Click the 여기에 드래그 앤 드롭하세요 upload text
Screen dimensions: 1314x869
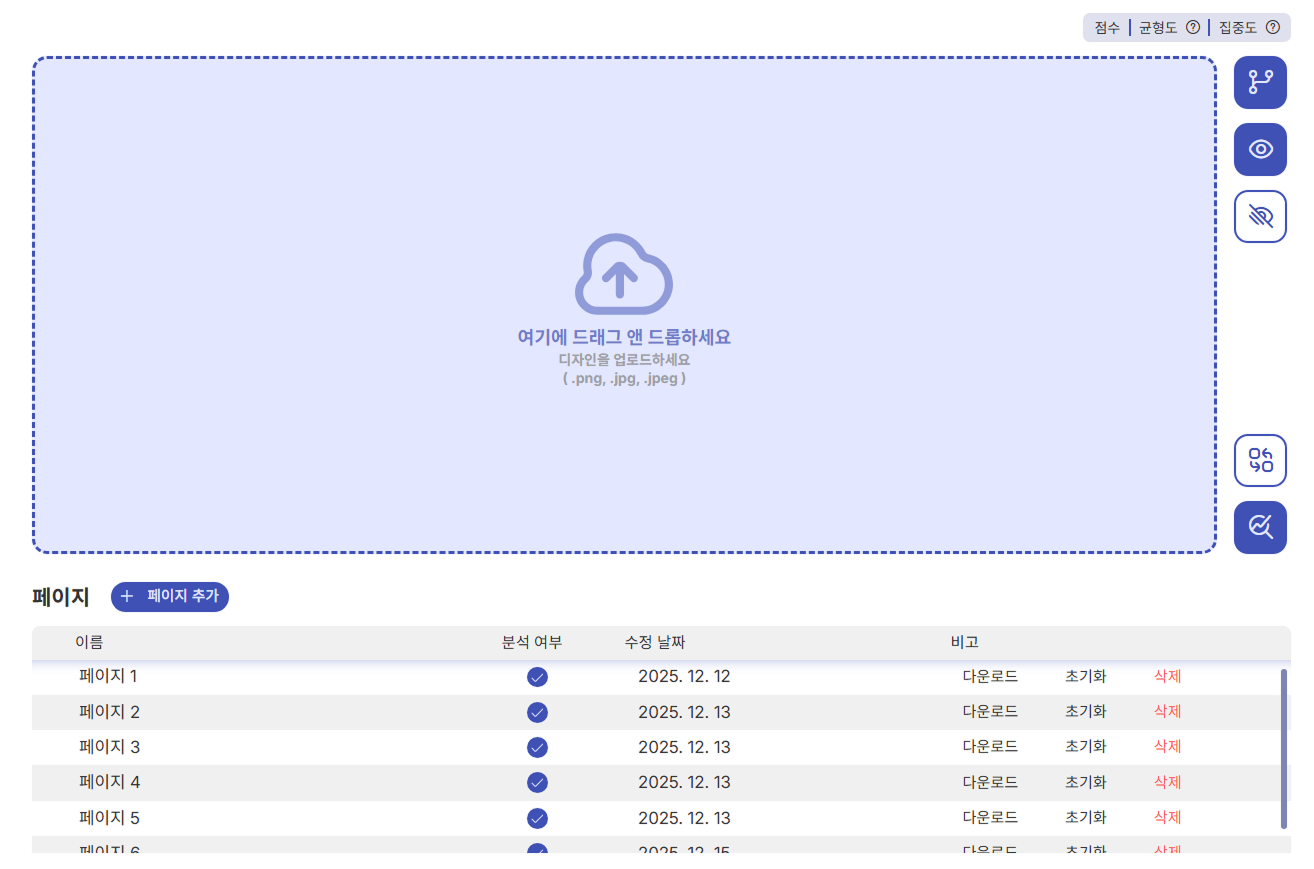coord(624,337)
